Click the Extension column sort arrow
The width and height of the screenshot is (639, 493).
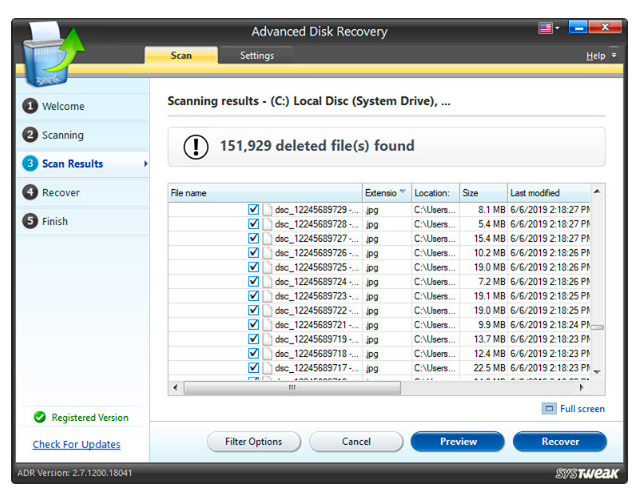pos(403,191)
